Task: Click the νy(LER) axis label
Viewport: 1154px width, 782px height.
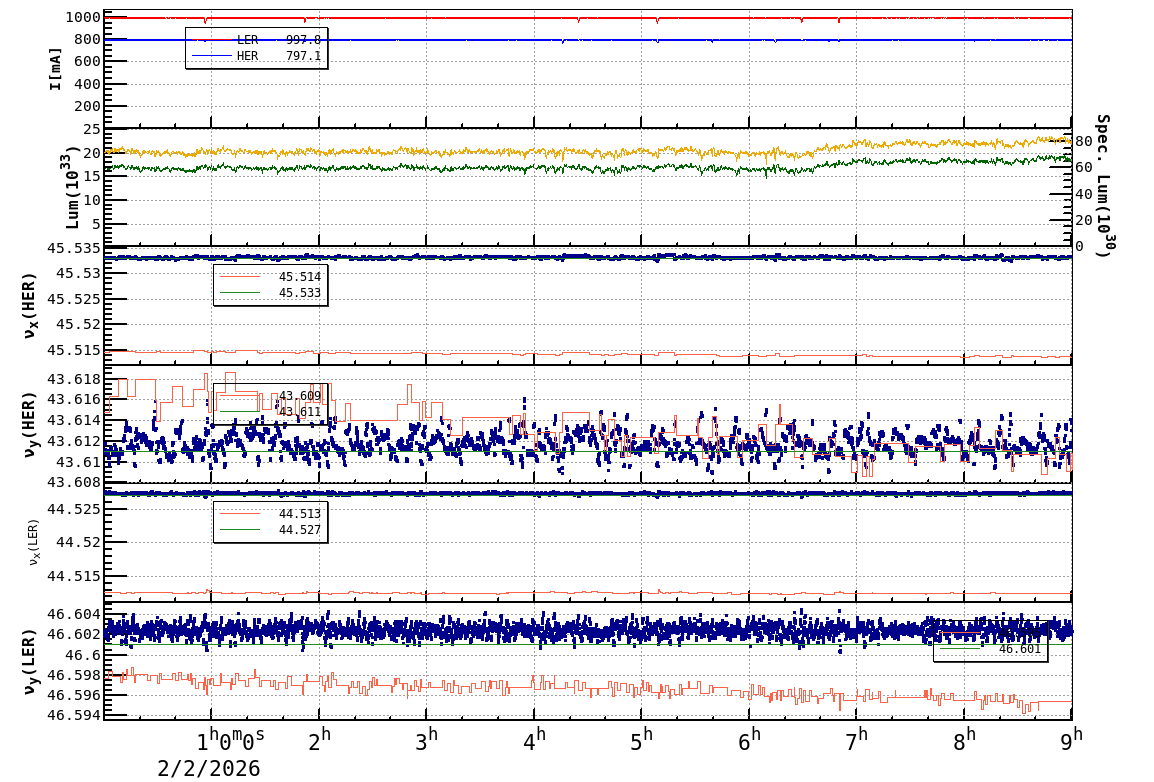Action: pos(29,661)
